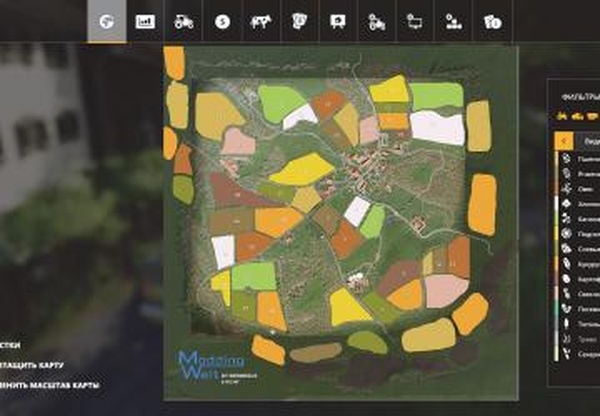
Task: Select the light green field at the map's top right
Action: point(437,96)
